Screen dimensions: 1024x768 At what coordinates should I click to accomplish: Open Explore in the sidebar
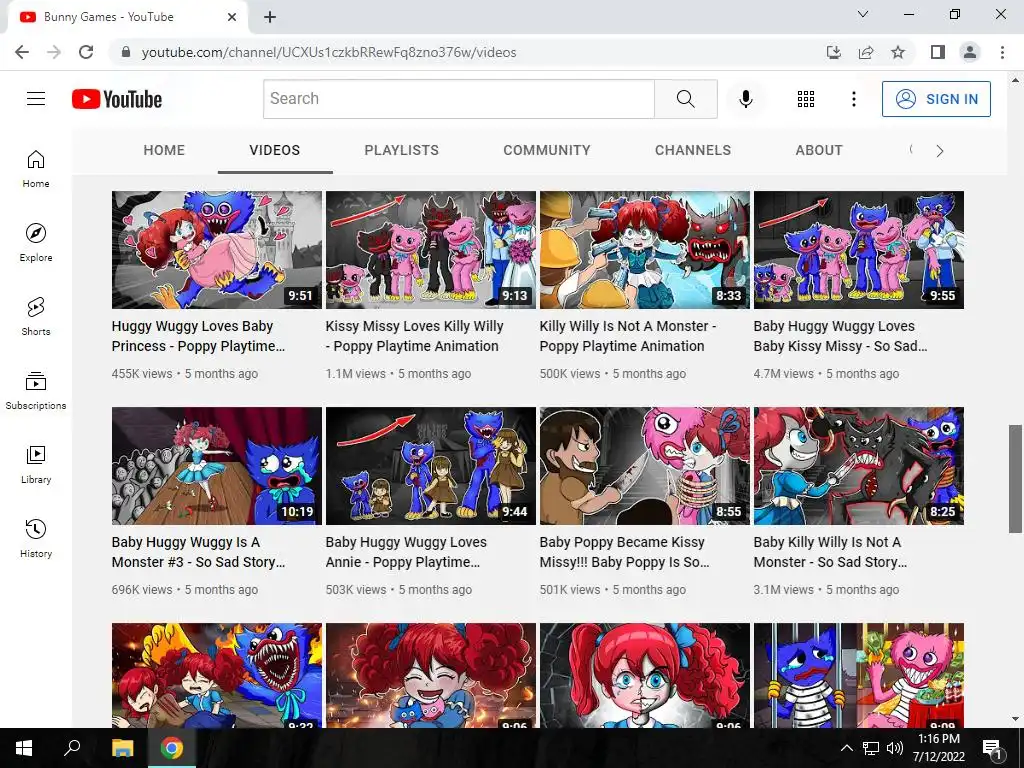coord(36,242)
